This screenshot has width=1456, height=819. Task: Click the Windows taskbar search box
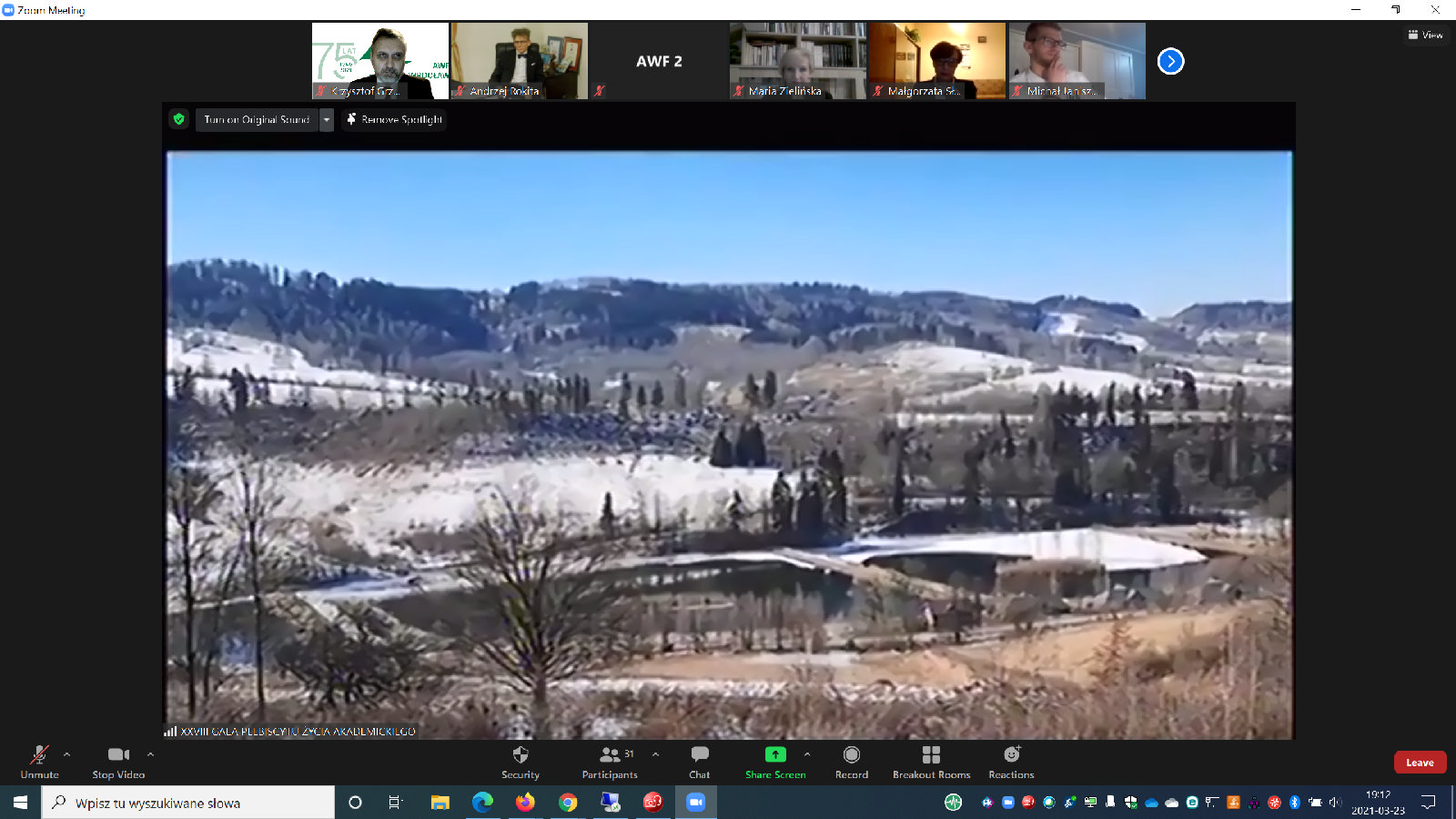point(188,803)
